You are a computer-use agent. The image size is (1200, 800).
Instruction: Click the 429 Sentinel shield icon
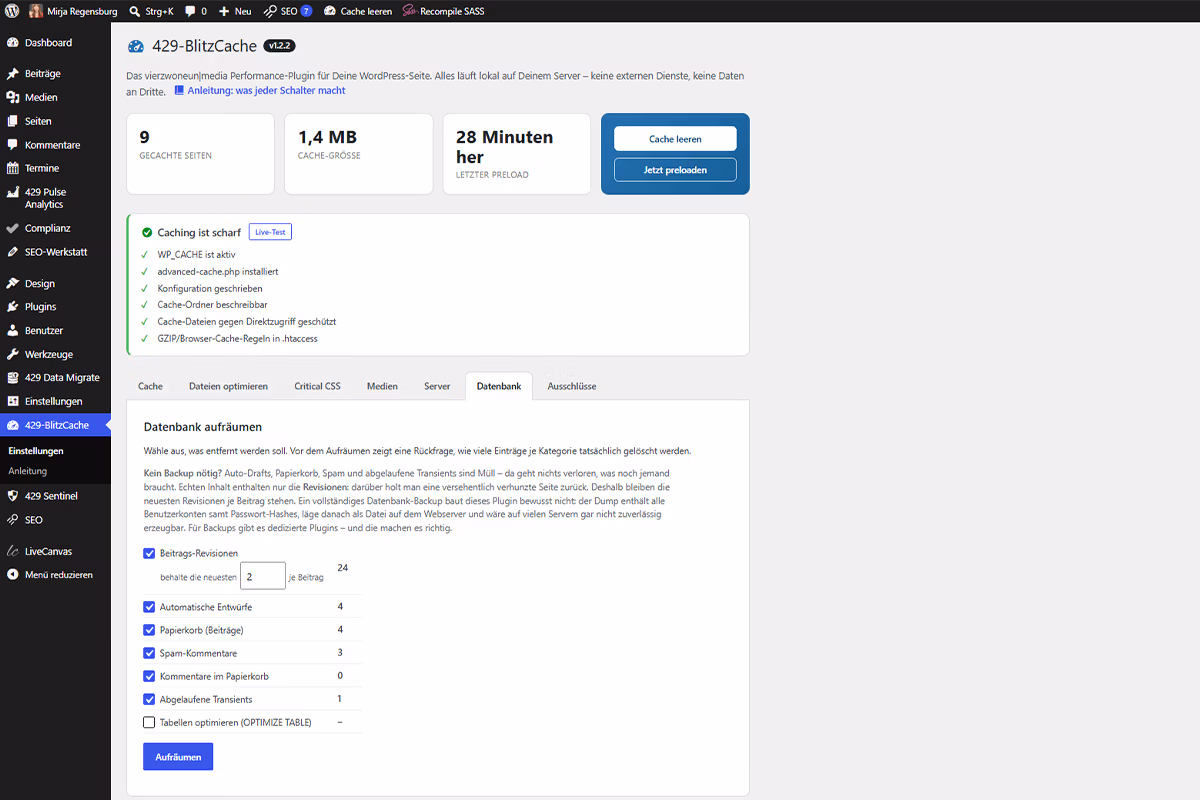pos(13,496)
